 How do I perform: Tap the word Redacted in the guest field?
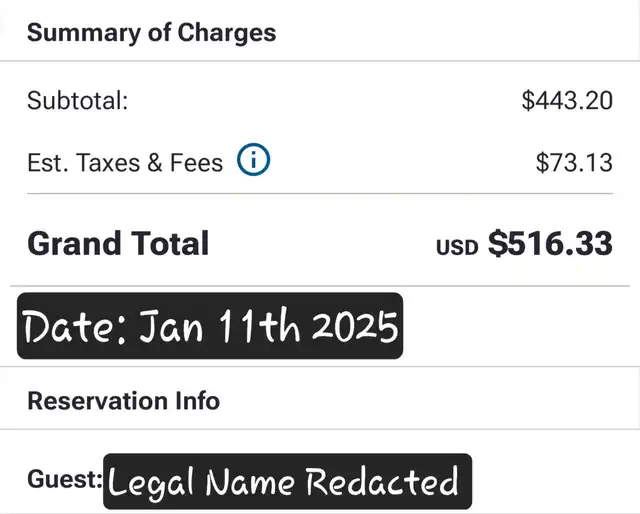coord(381,483)
